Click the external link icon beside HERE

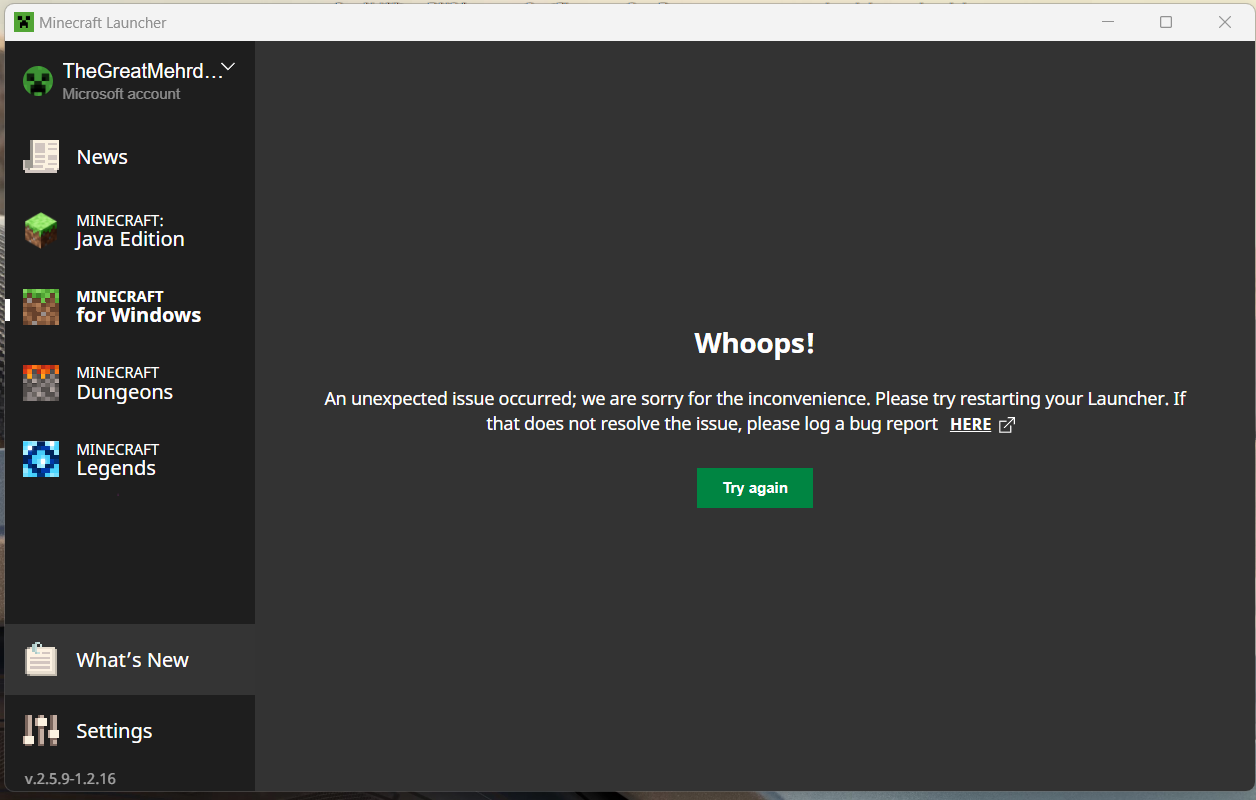tap(1007, 425)
